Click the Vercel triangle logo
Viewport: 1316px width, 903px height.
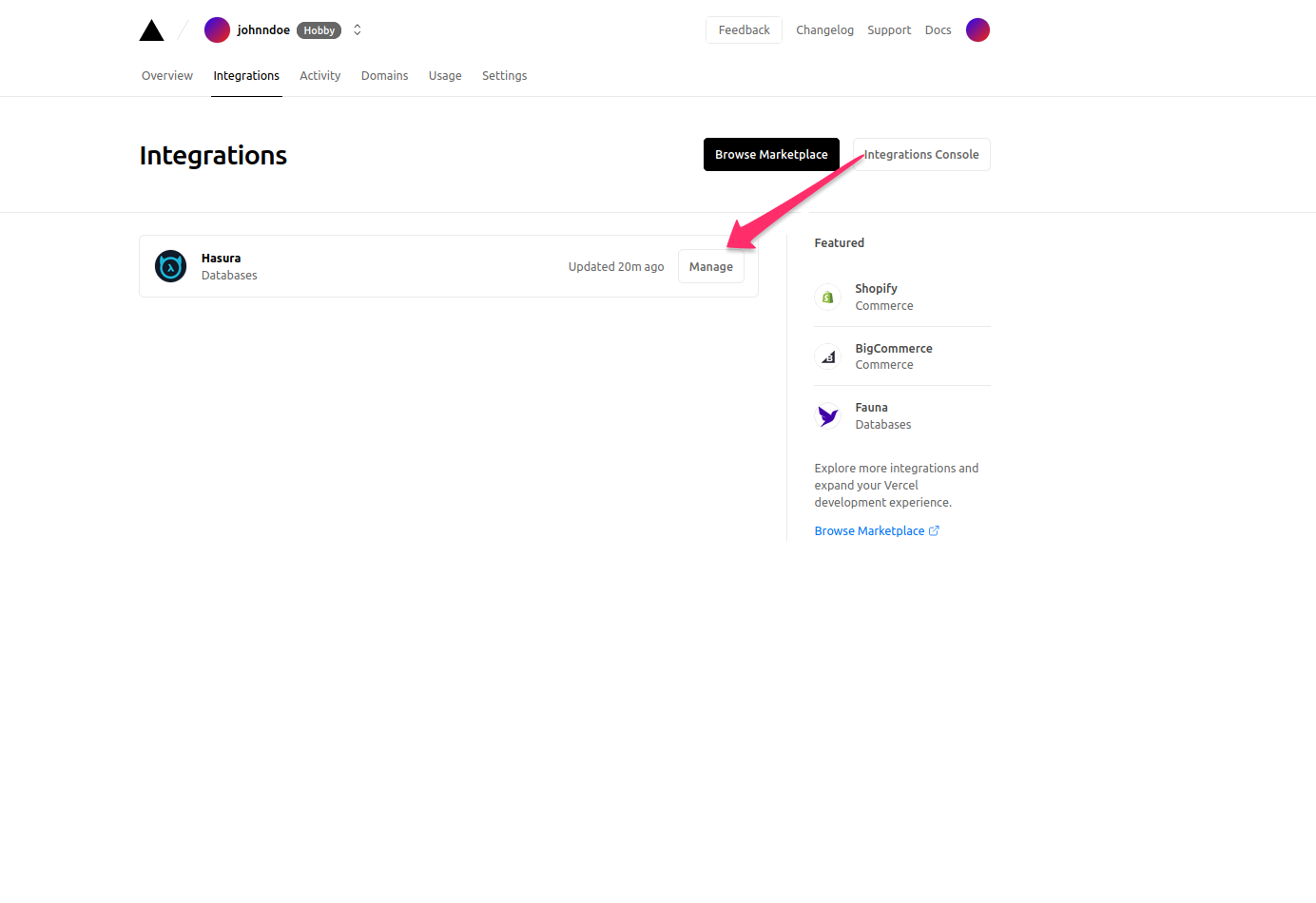click(151, 29)
